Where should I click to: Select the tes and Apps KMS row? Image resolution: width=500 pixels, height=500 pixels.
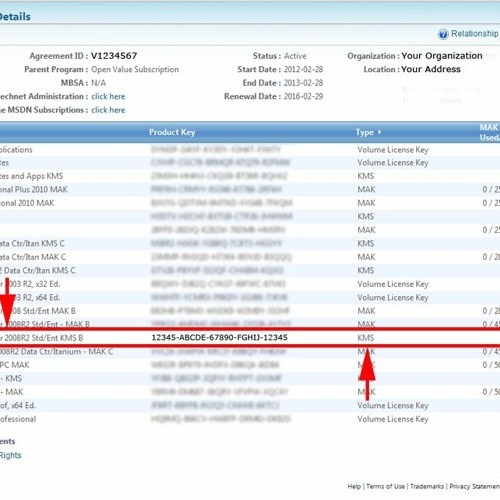[250, 176]
